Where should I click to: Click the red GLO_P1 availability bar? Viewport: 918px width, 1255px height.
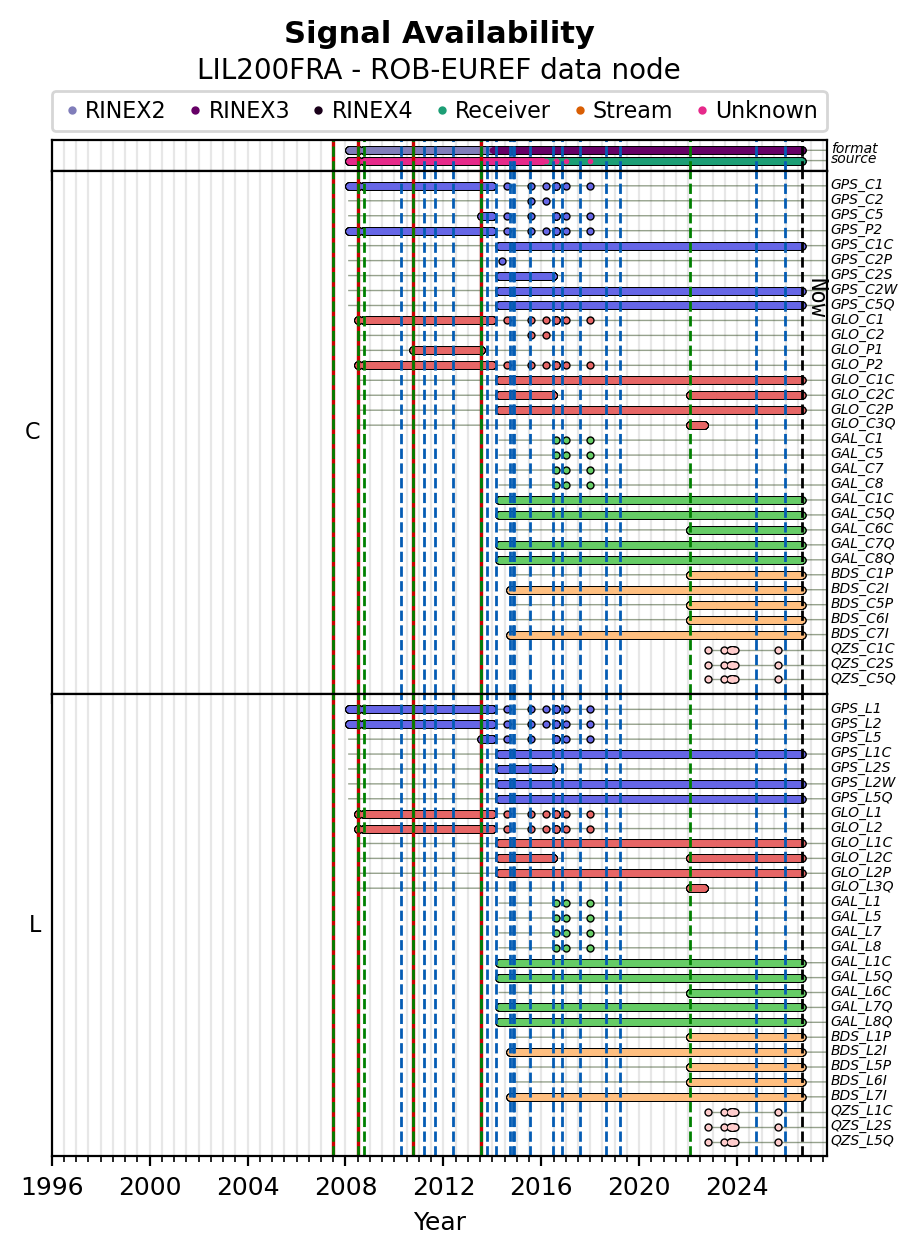447,350
